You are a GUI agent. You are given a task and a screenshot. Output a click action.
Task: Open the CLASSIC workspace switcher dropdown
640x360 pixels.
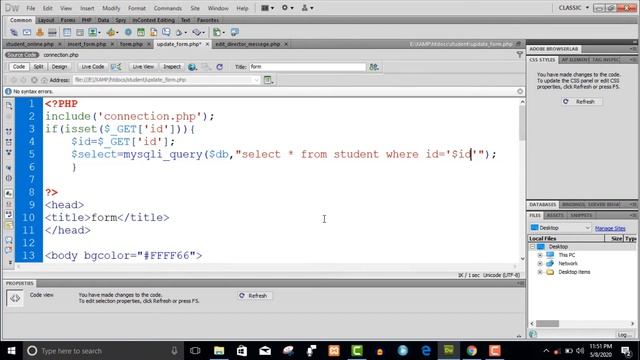point(573,8)
